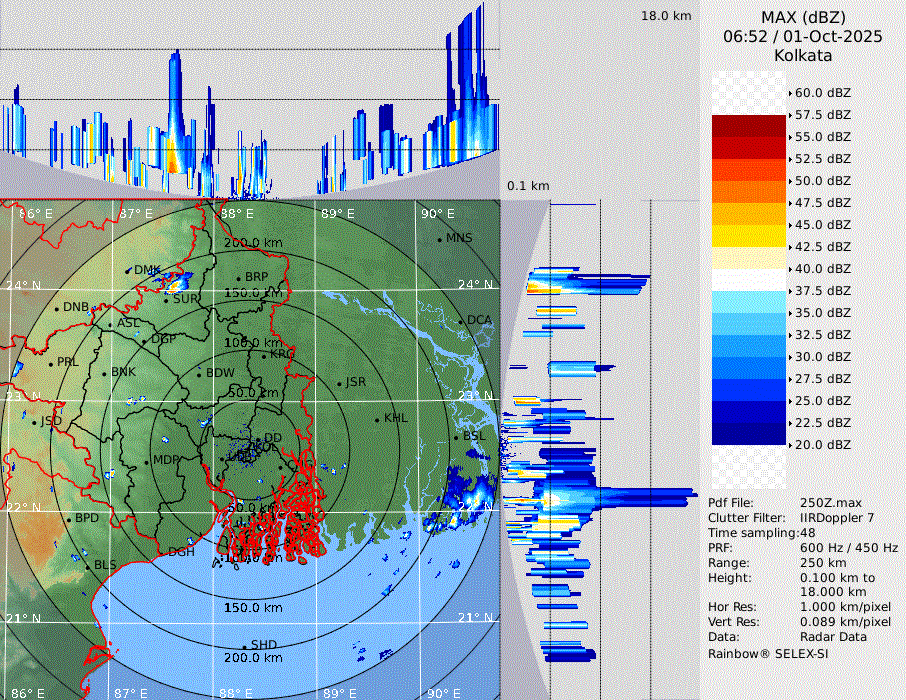Click the Rainbow SELEX-SI footer text
This screenshot has height=700, width=906.
(x=768, y=653)
